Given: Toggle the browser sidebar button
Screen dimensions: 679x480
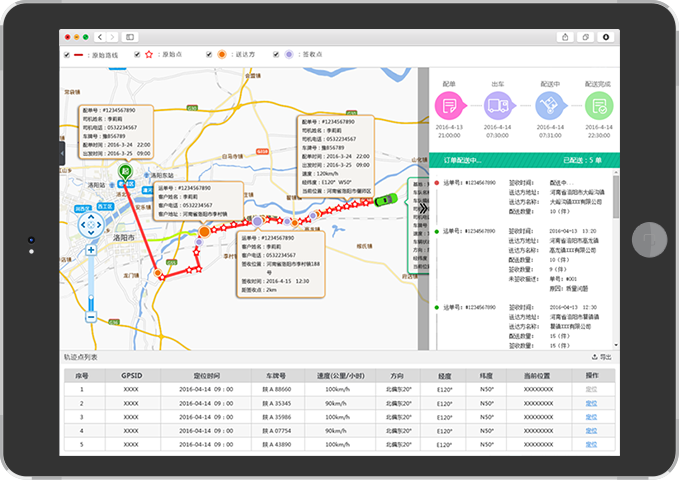Looking at the screenshot, I should 129,37.
